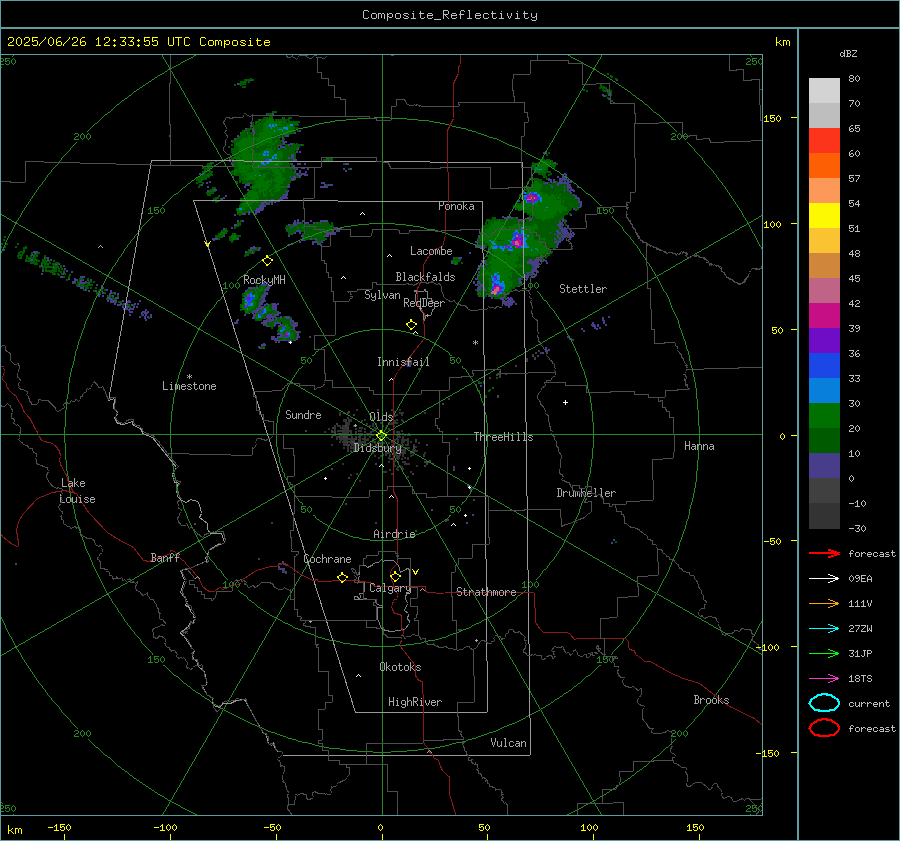Screen dimensions: 900x841
Task: Click the Brooks city label
Action: point(711,700)
